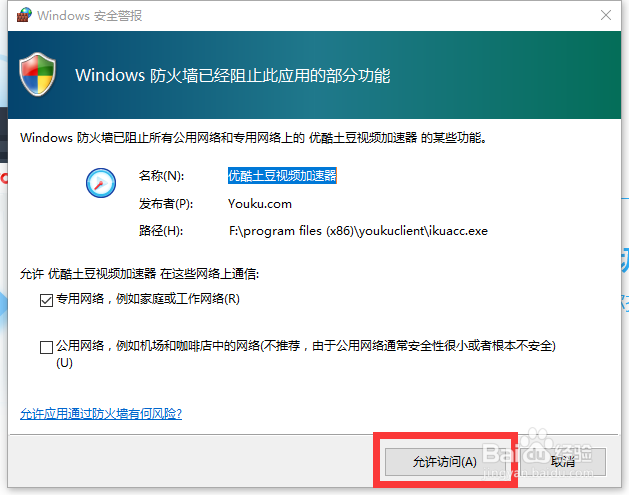629x495 pixels.
Task: Click the path text ikuacc.exe
Action: pyautogui.click(x=458, y=231)
